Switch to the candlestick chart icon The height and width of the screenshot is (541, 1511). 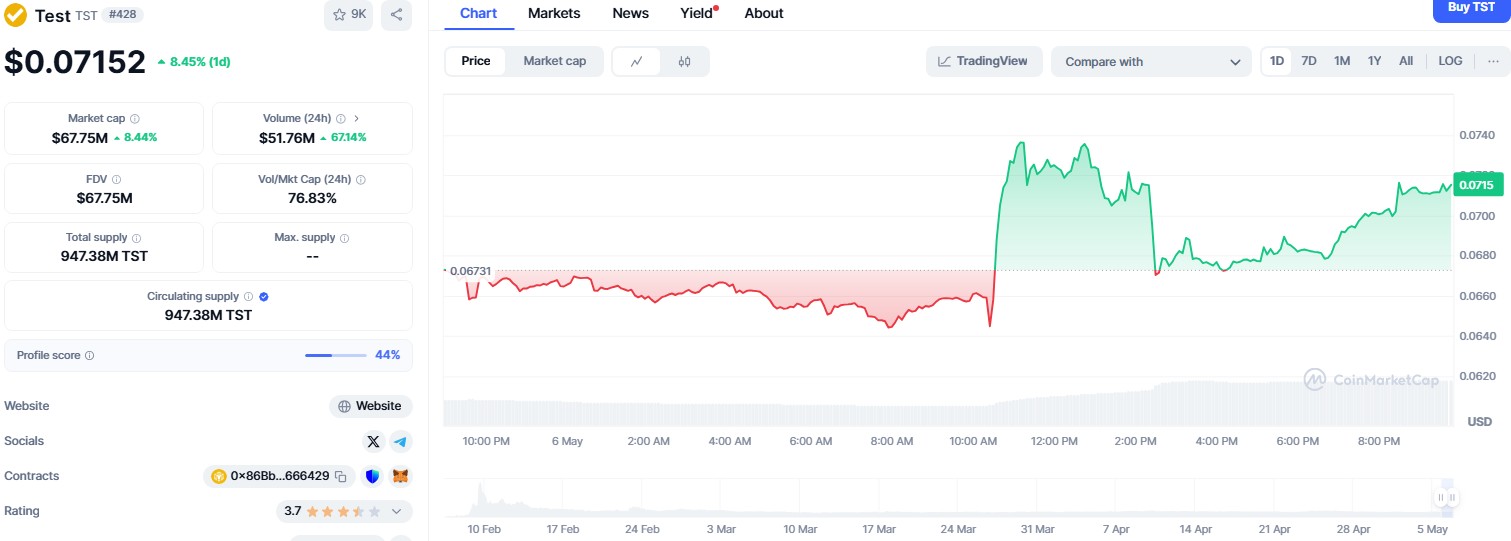[684, 61]
